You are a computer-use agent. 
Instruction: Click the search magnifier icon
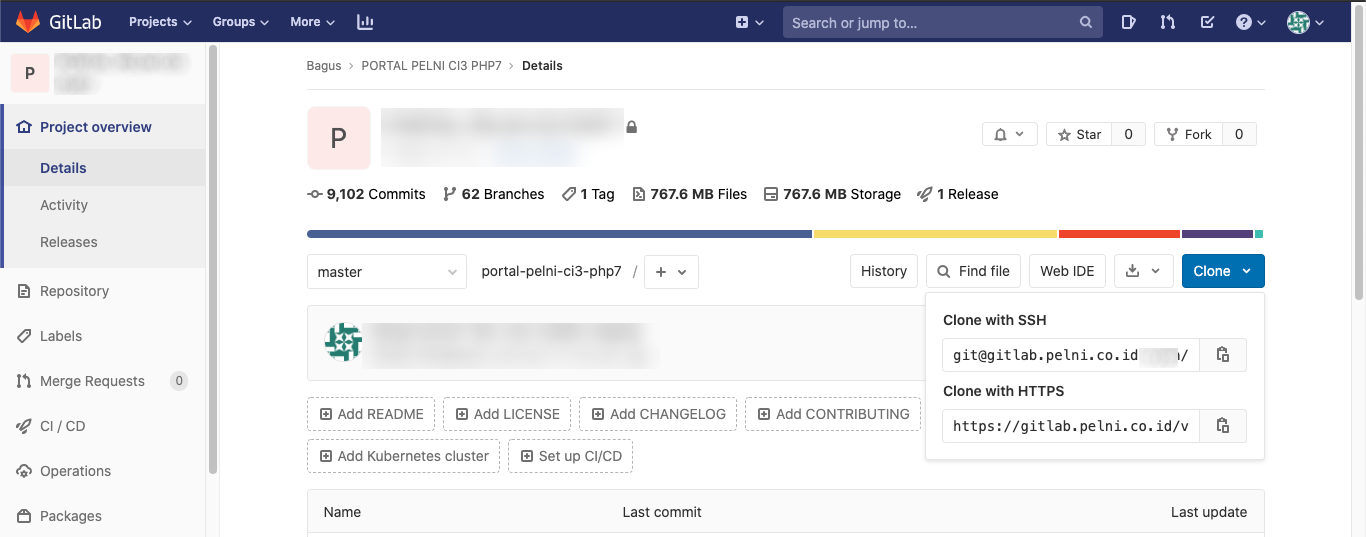coord(1086,22)
